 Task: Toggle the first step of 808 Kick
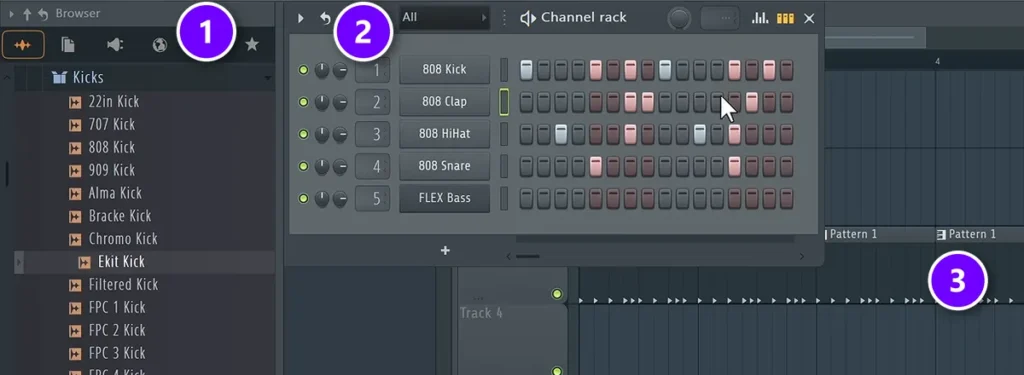pos(526,70)
